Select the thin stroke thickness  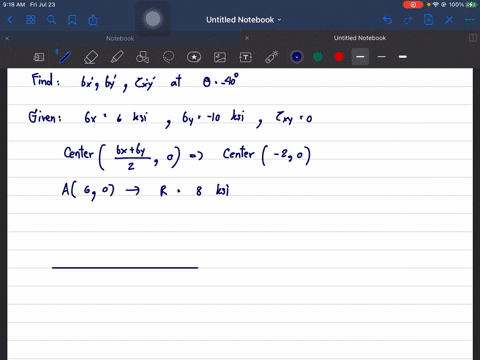click(x=382, y=57)
